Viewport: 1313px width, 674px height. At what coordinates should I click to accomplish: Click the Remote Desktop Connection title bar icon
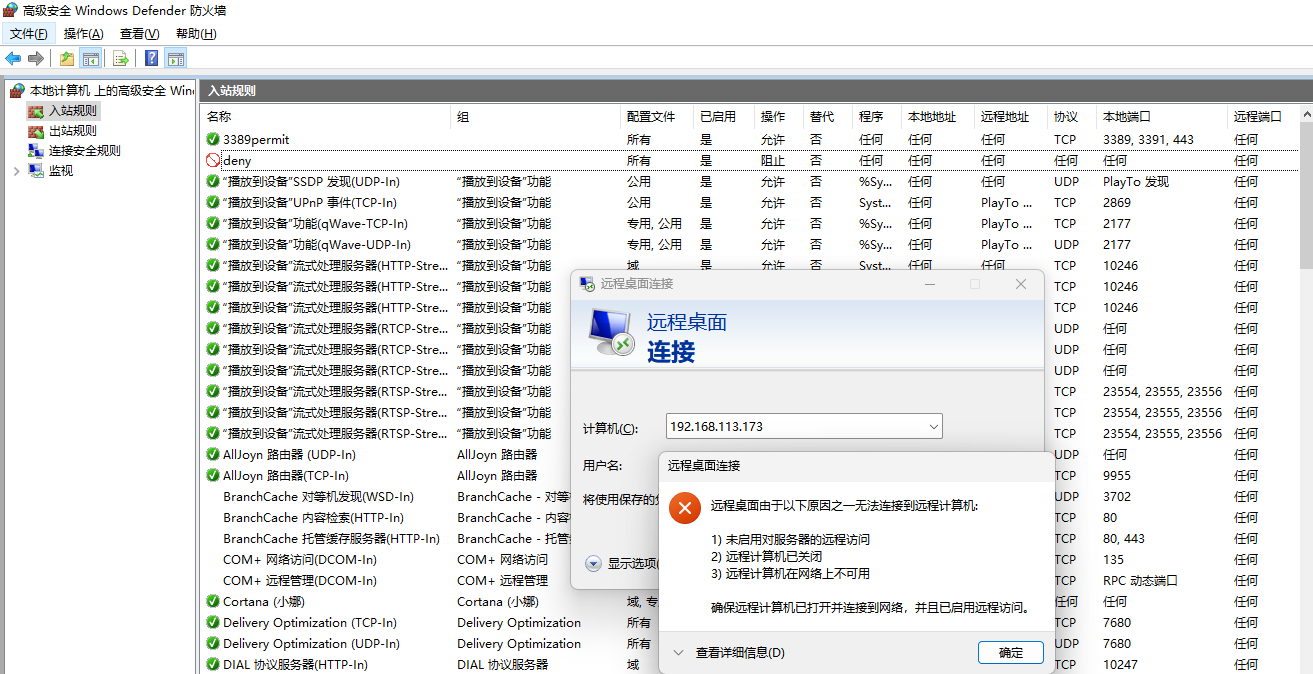tap(587, 284)
